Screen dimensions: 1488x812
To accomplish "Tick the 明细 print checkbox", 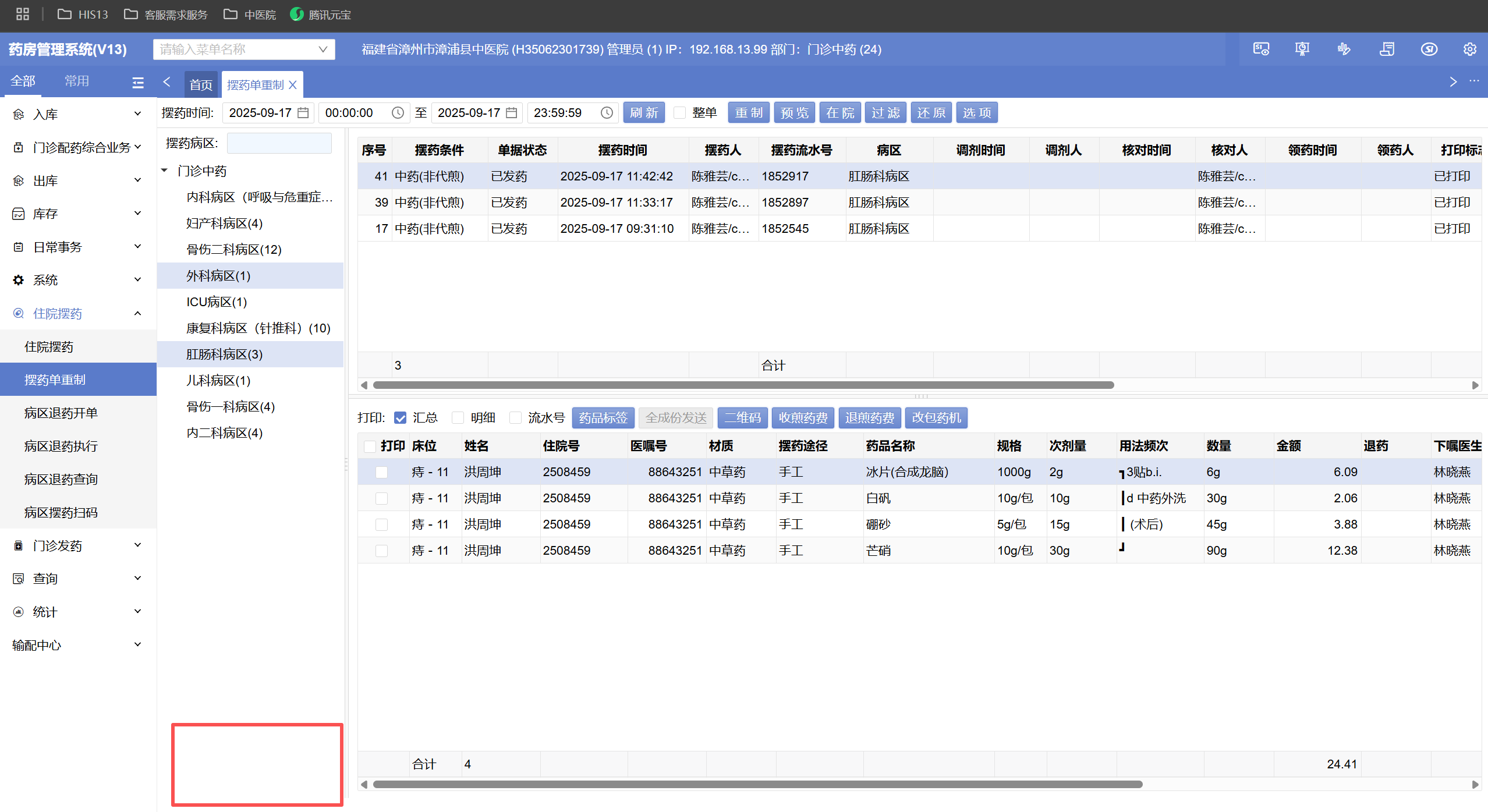I will pos(458,418).
